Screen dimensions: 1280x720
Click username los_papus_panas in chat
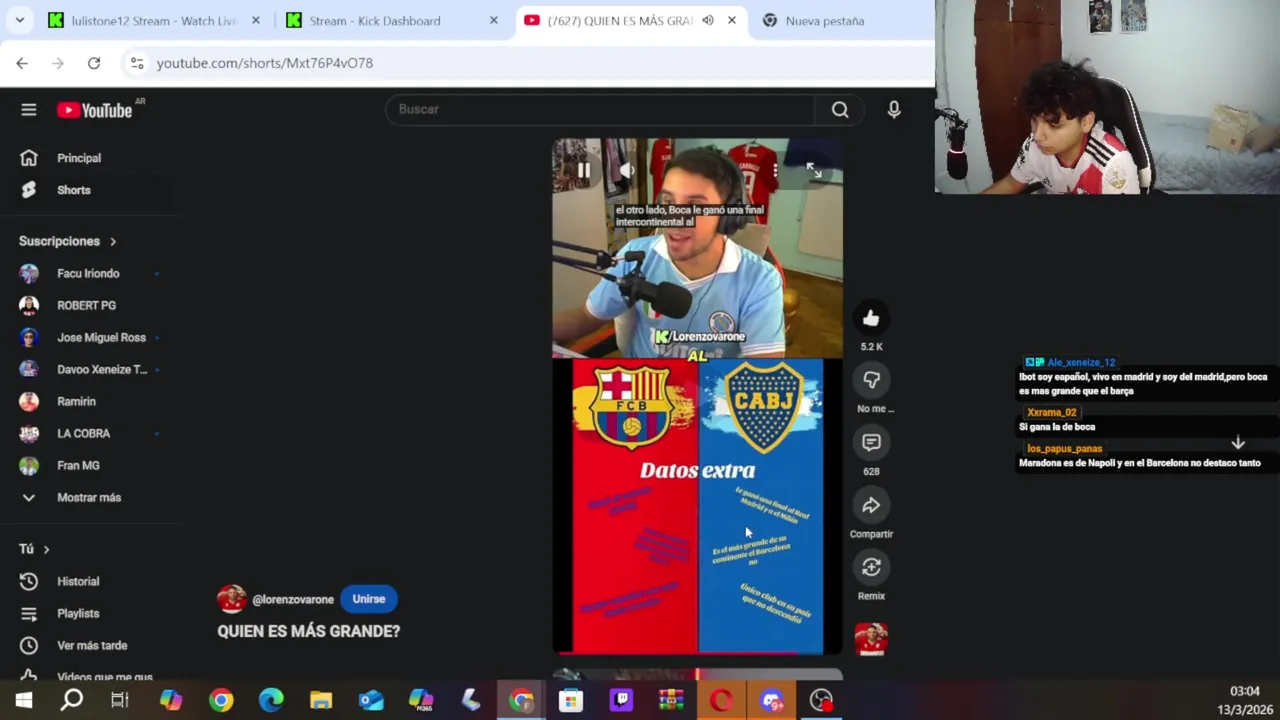tap(1064, 449)
